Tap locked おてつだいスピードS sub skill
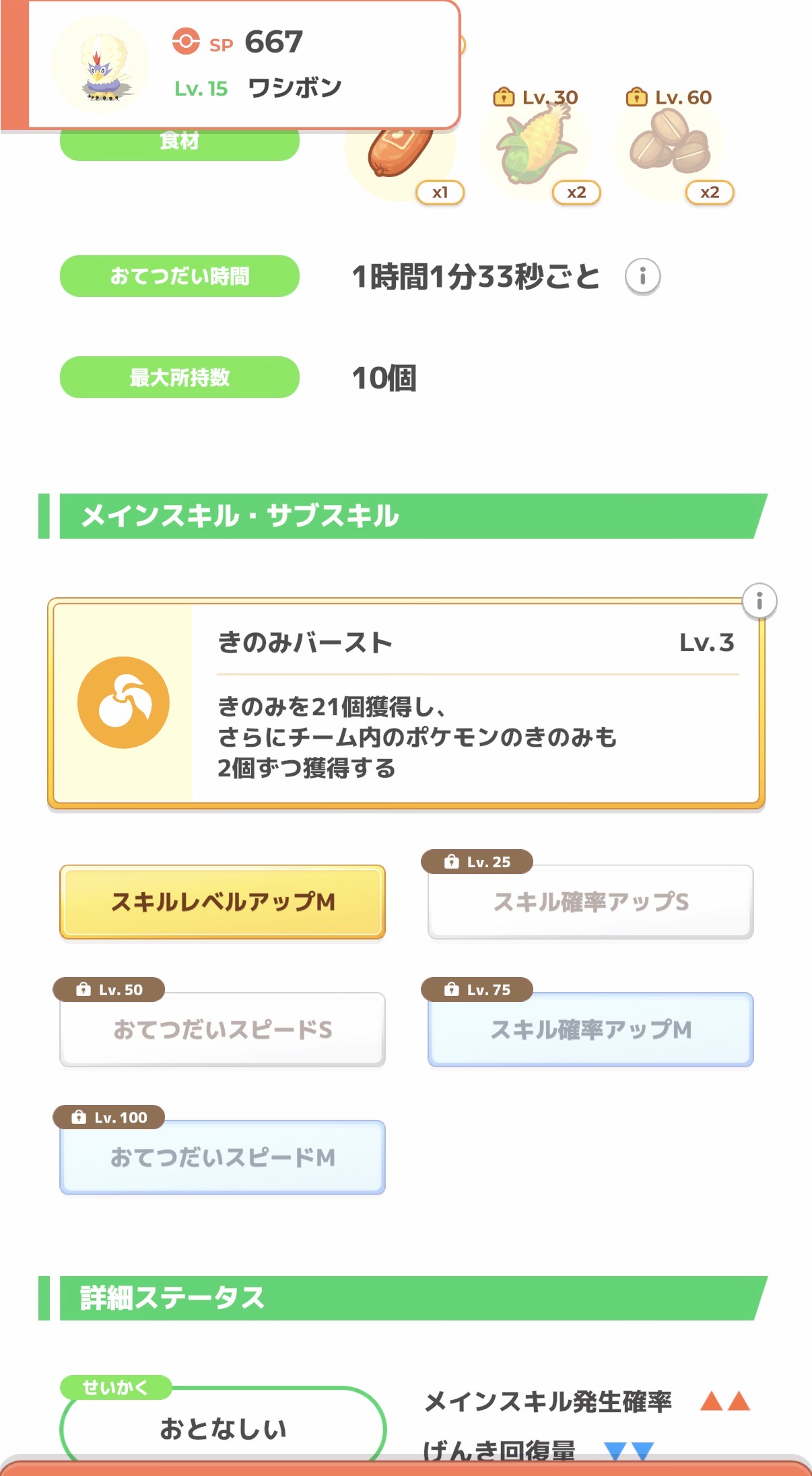Image resolution: width=812 pixels, height=1476 pixels. [222, 1029]
